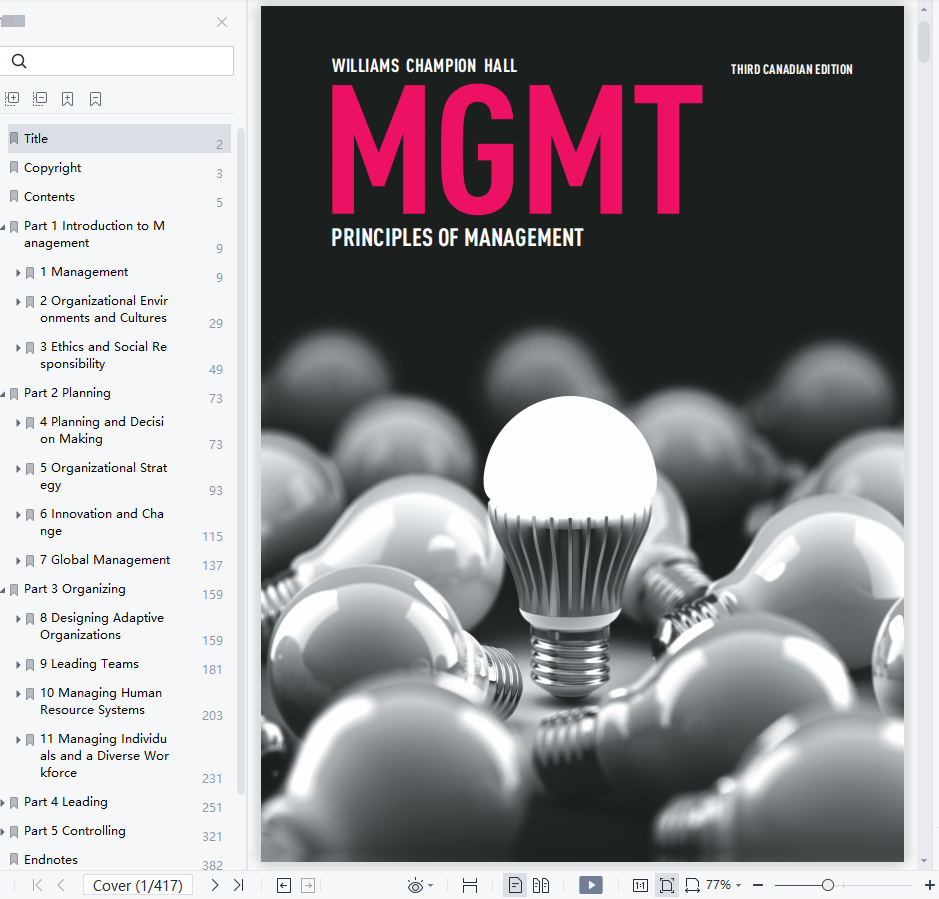The image size is (939, 899).
Task: Select single page view
Action: coord(515,885)
